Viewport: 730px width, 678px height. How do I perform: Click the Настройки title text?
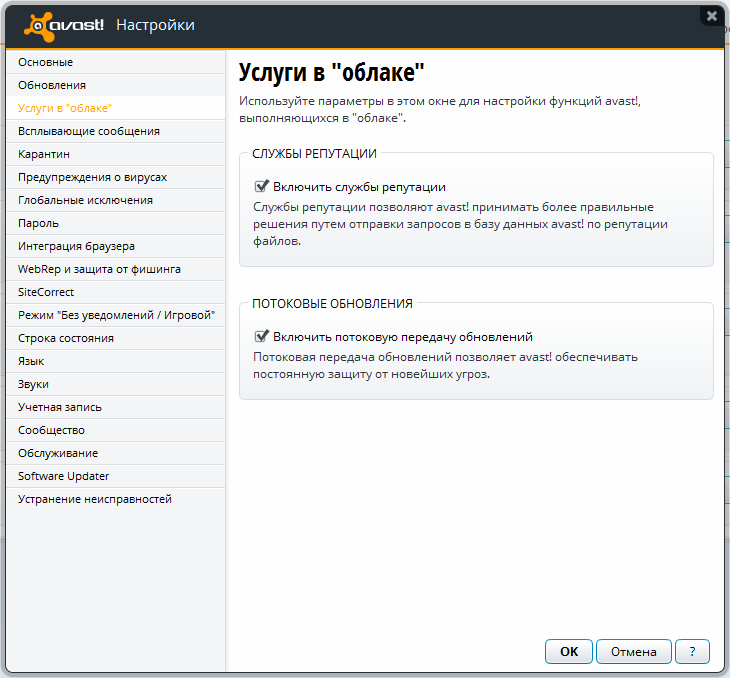(x=155, y=25)
